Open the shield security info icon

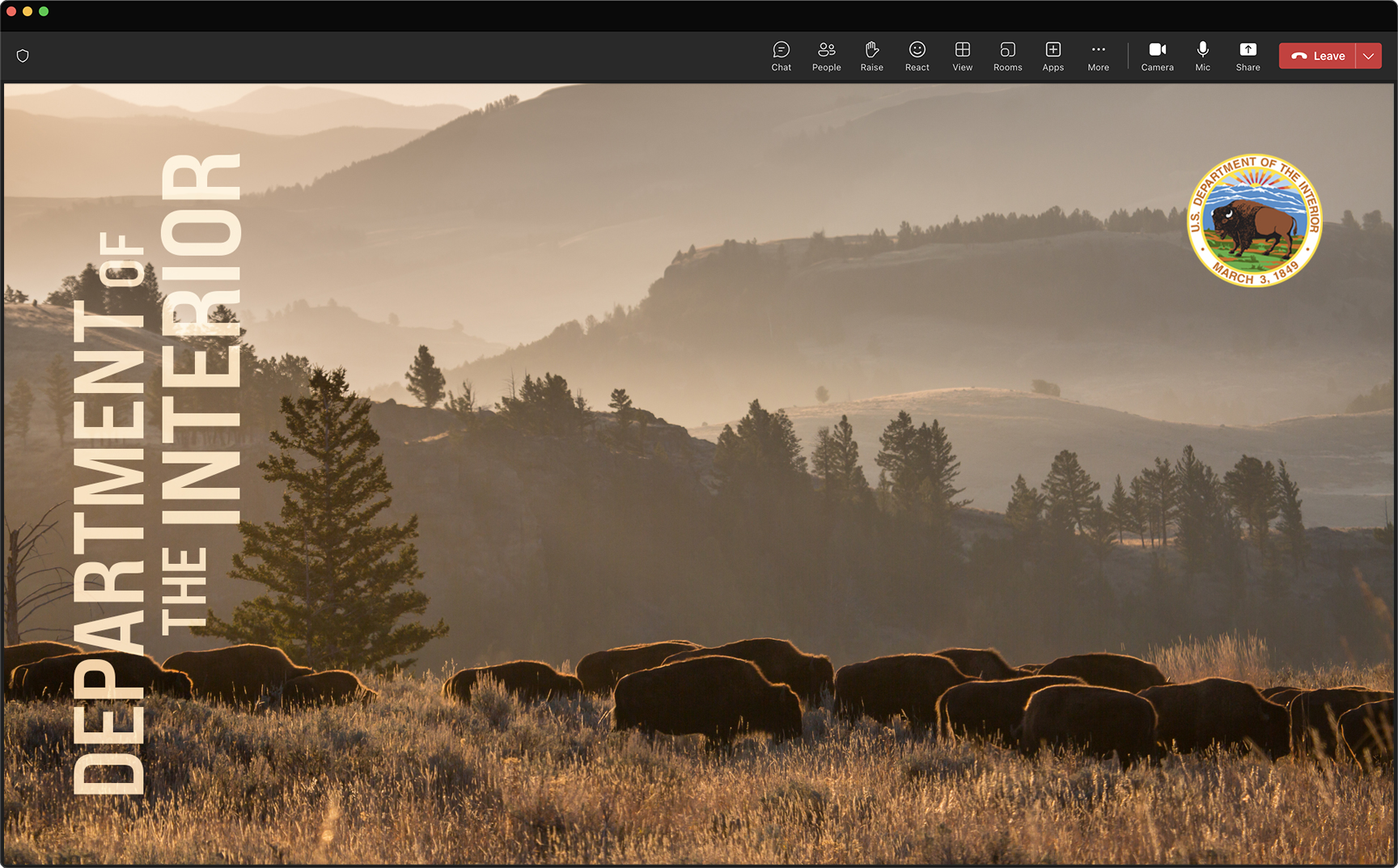point(23,56)
